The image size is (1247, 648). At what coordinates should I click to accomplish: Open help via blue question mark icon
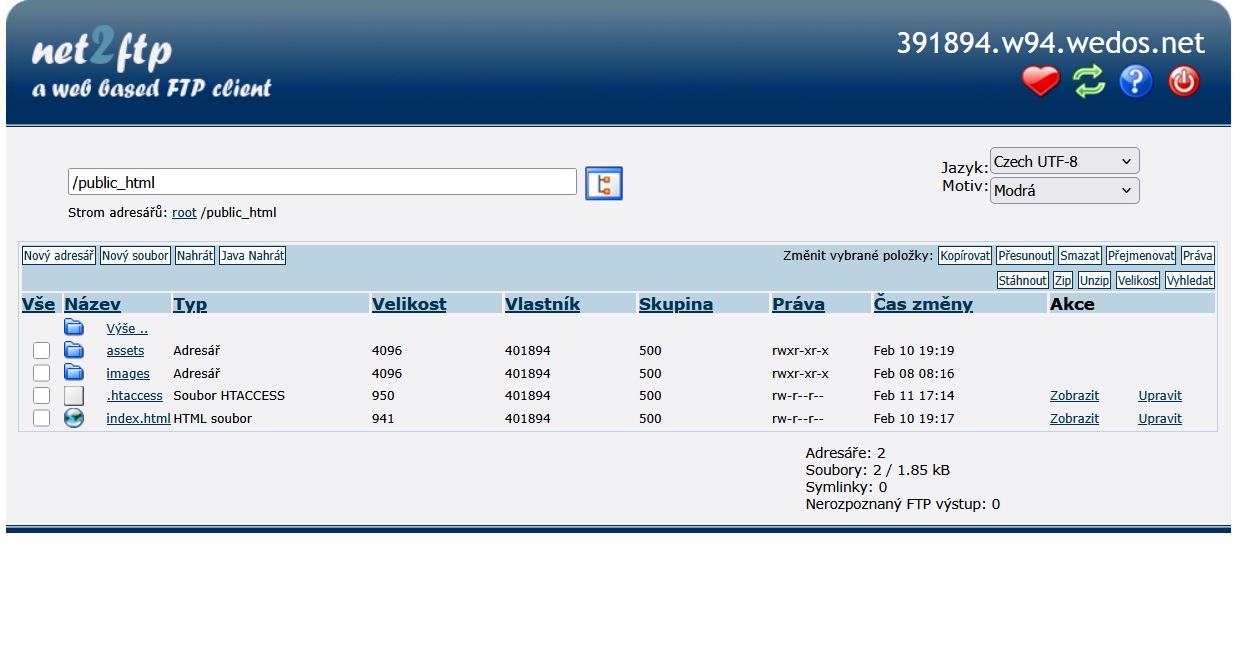[1136, 82]
